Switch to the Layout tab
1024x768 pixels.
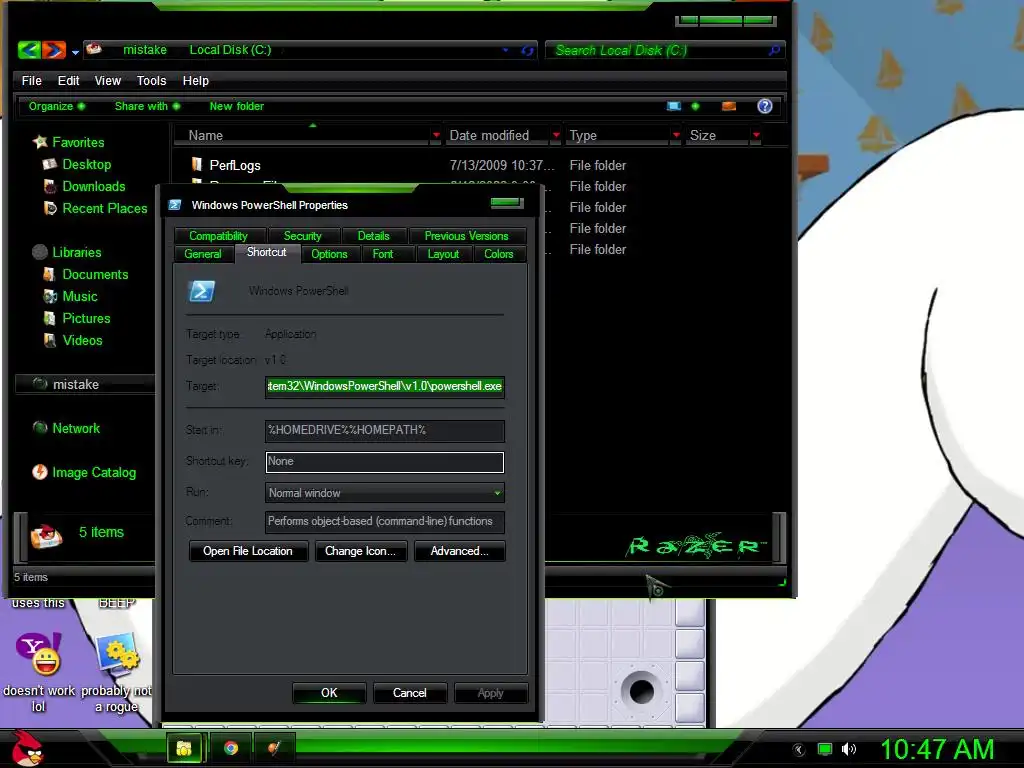(443, 254)
